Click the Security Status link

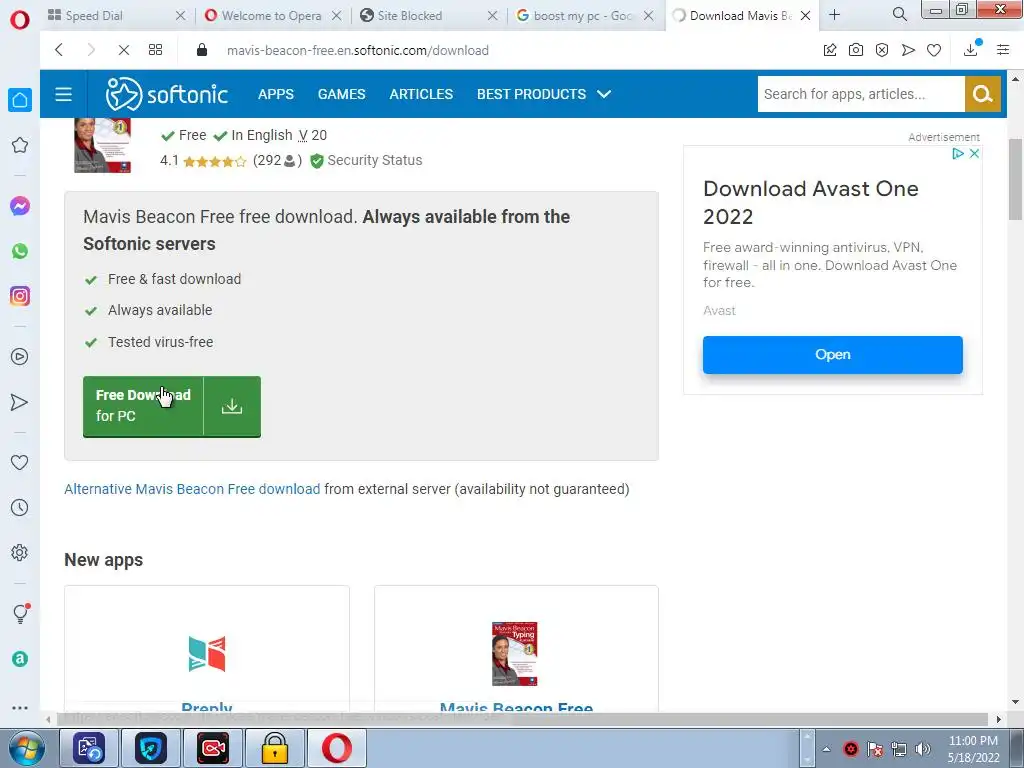(374, 160)
